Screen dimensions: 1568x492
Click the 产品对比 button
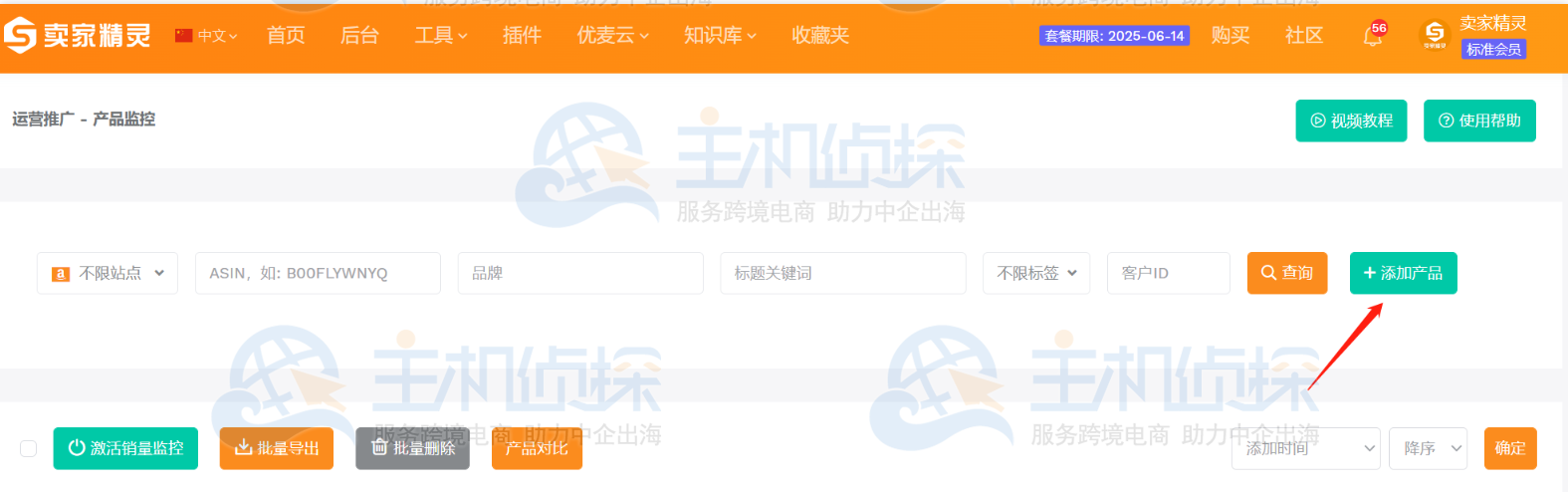point(537,448)
